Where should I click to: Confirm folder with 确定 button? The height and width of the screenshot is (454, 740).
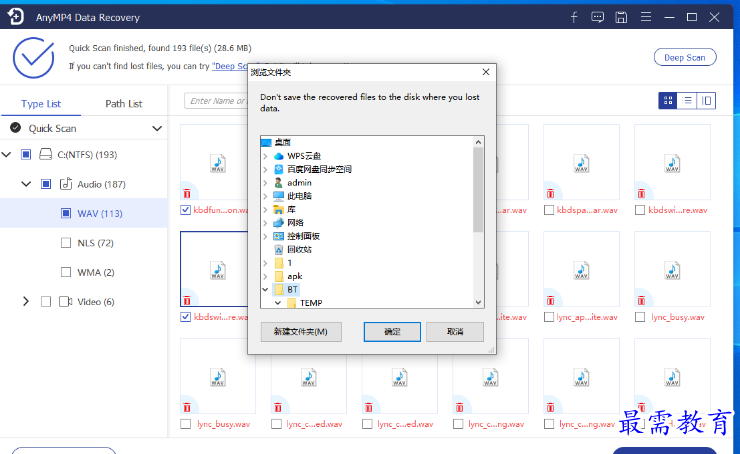(392, 332)
